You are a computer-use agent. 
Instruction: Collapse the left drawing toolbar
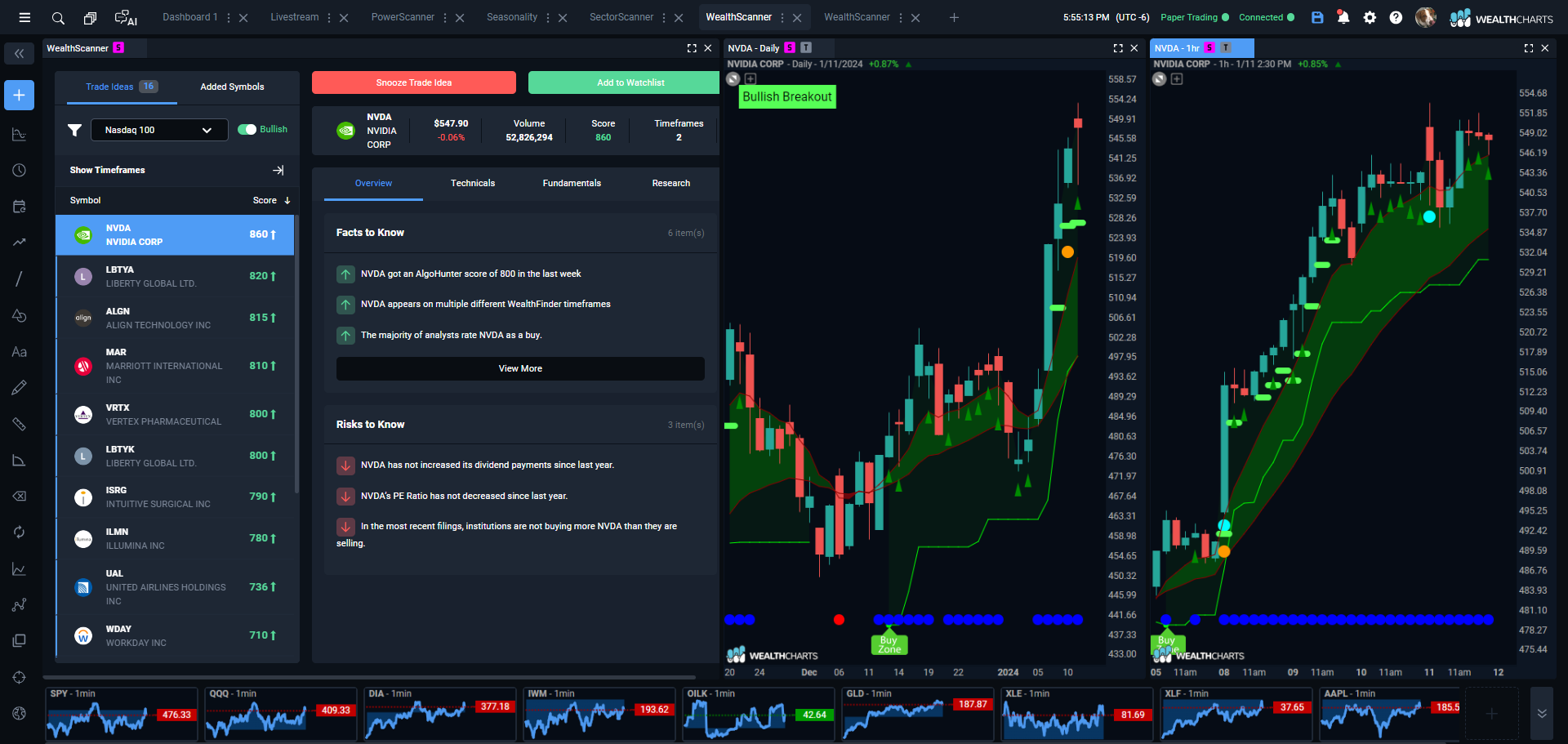pos(19,54)
